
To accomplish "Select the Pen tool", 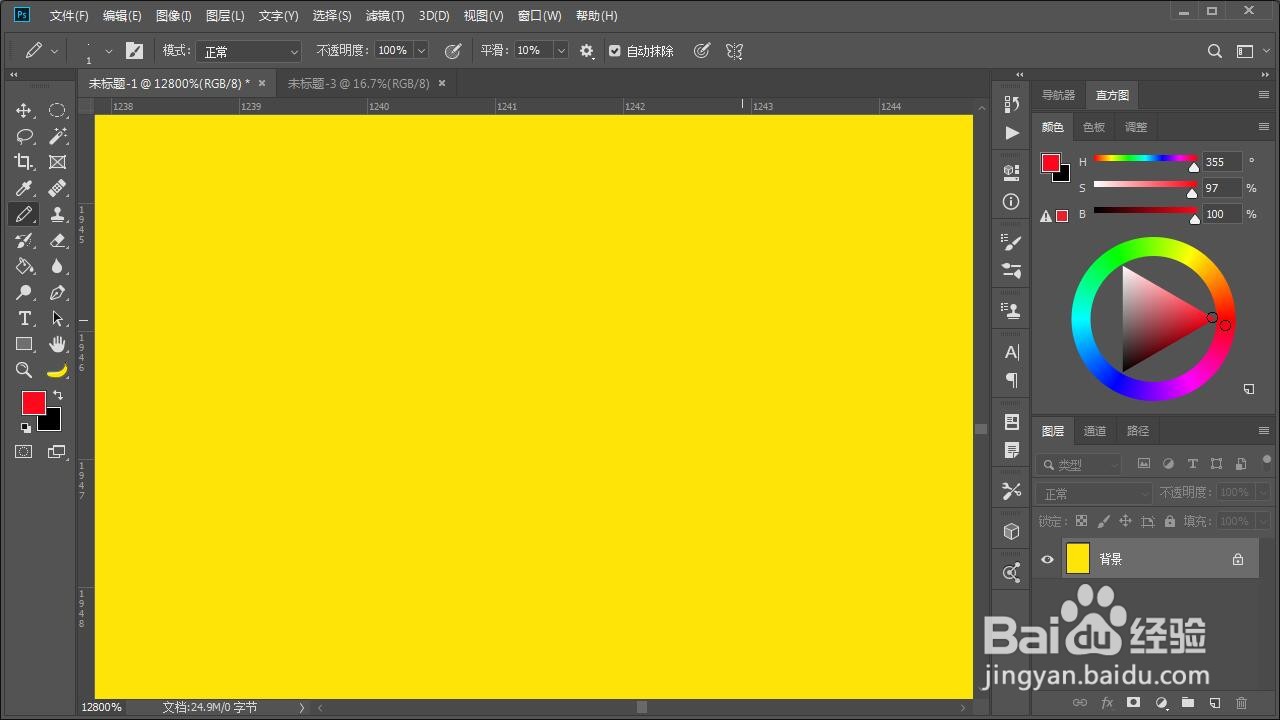I will click(x=57, y=292).
